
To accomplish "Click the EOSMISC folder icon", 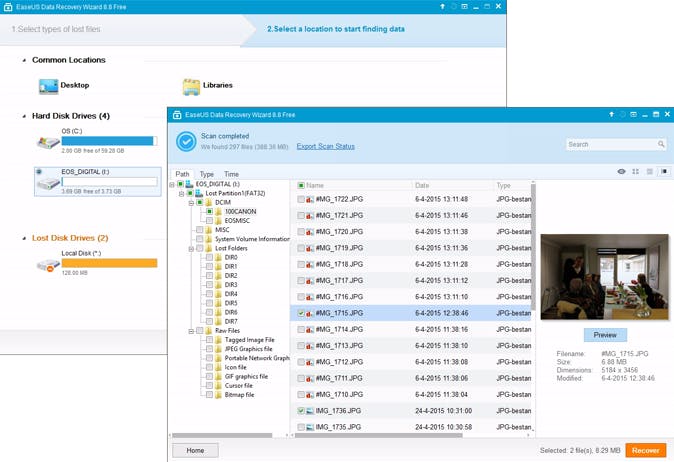I will [218, 220].
